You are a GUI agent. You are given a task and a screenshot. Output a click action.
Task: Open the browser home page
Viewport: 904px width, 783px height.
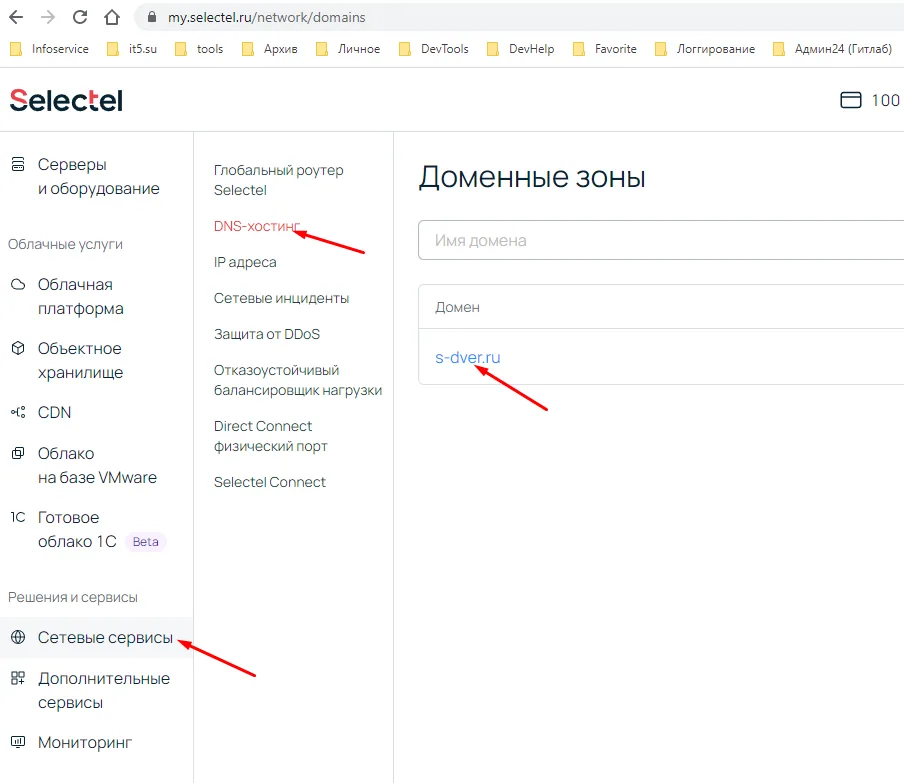click(x=112, y=17)
